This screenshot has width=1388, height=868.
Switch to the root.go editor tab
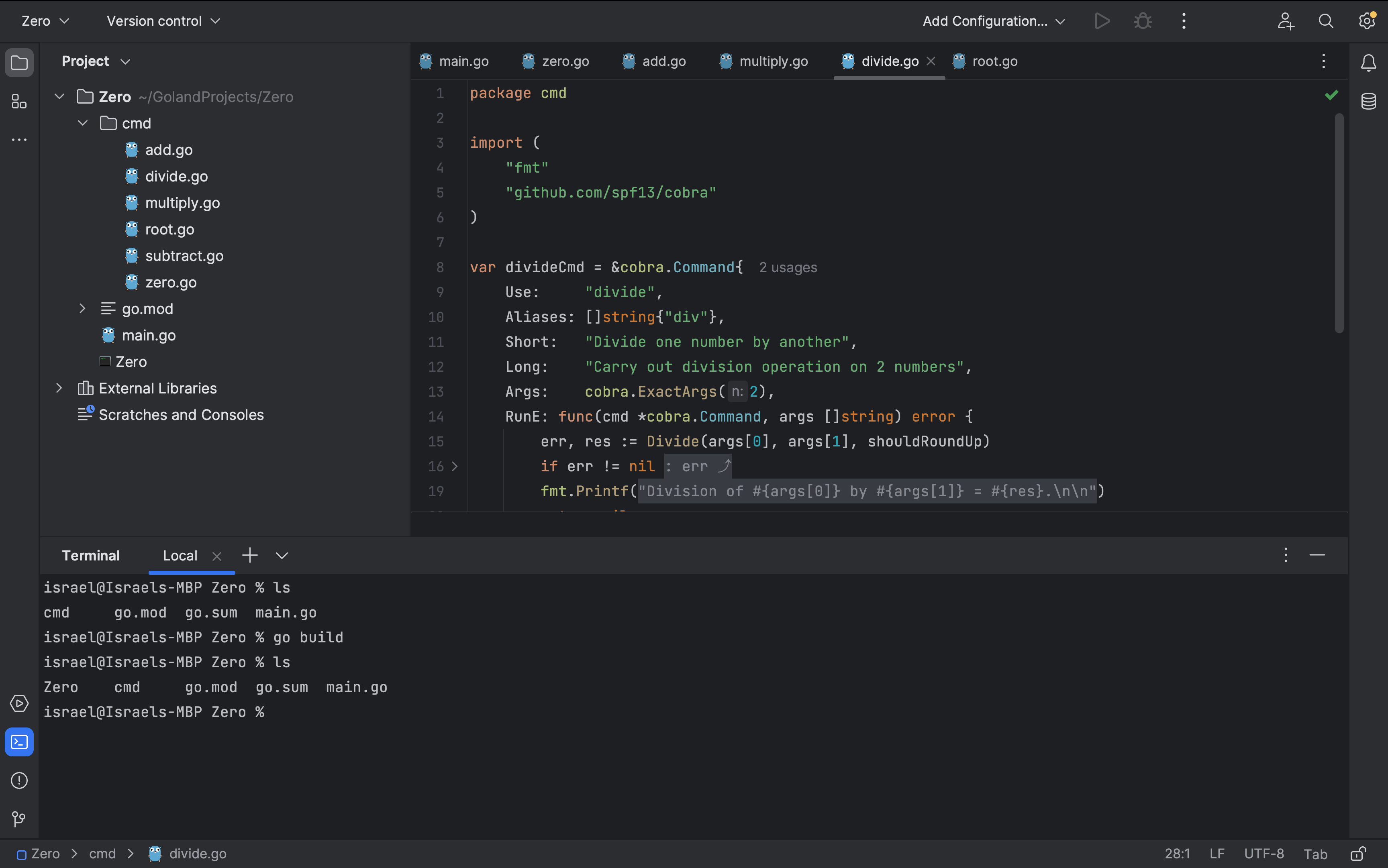[x=995, y=61]
